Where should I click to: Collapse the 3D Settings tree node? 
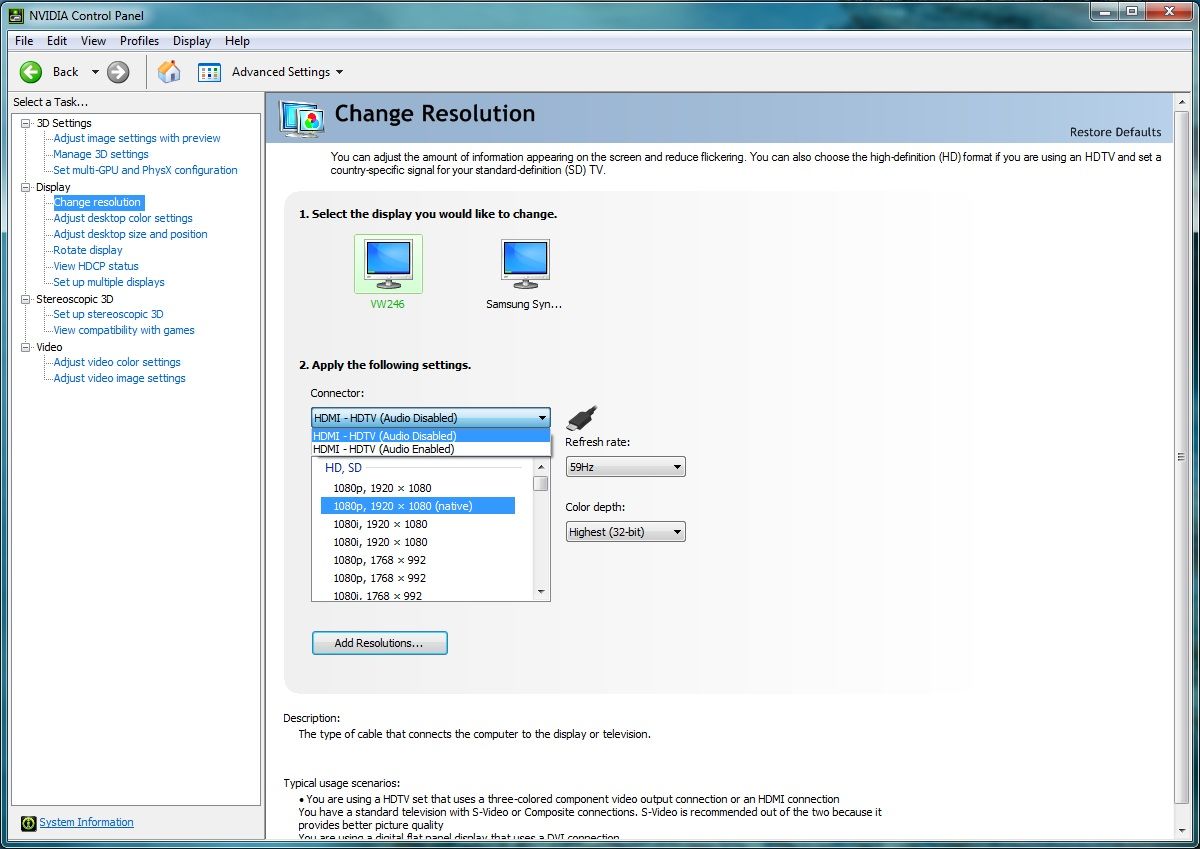pos(26,123)
